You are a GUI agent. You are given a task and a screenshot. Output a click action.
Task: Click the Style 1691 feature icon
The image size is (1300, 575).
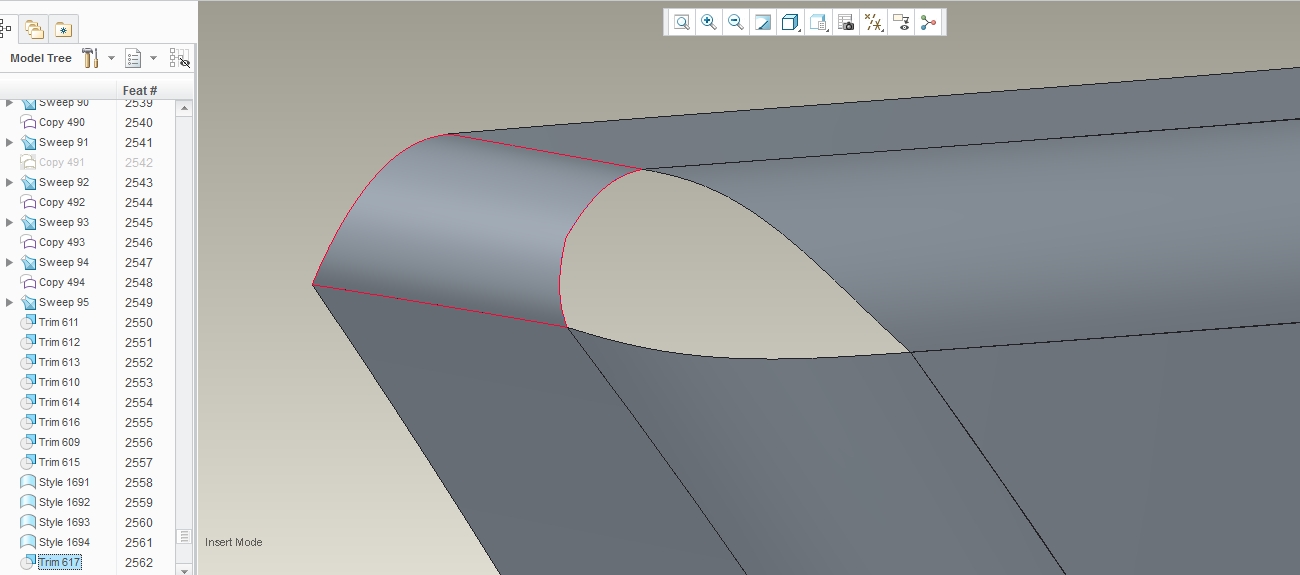pyautogui.click(x=28, y=482)
